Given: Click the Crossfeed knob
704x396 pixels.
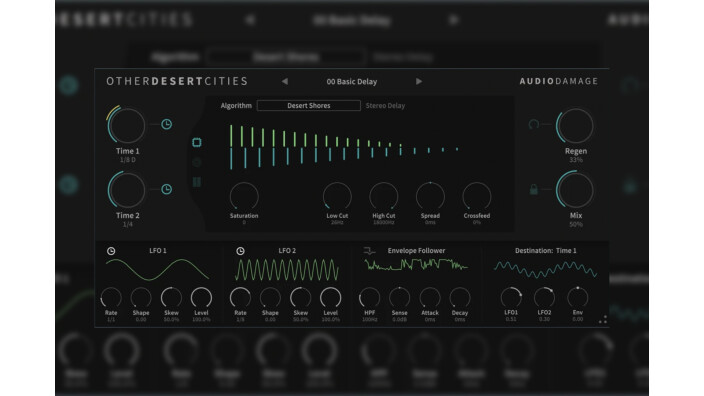Looking at the screenshot, I should tap(477, 196).
